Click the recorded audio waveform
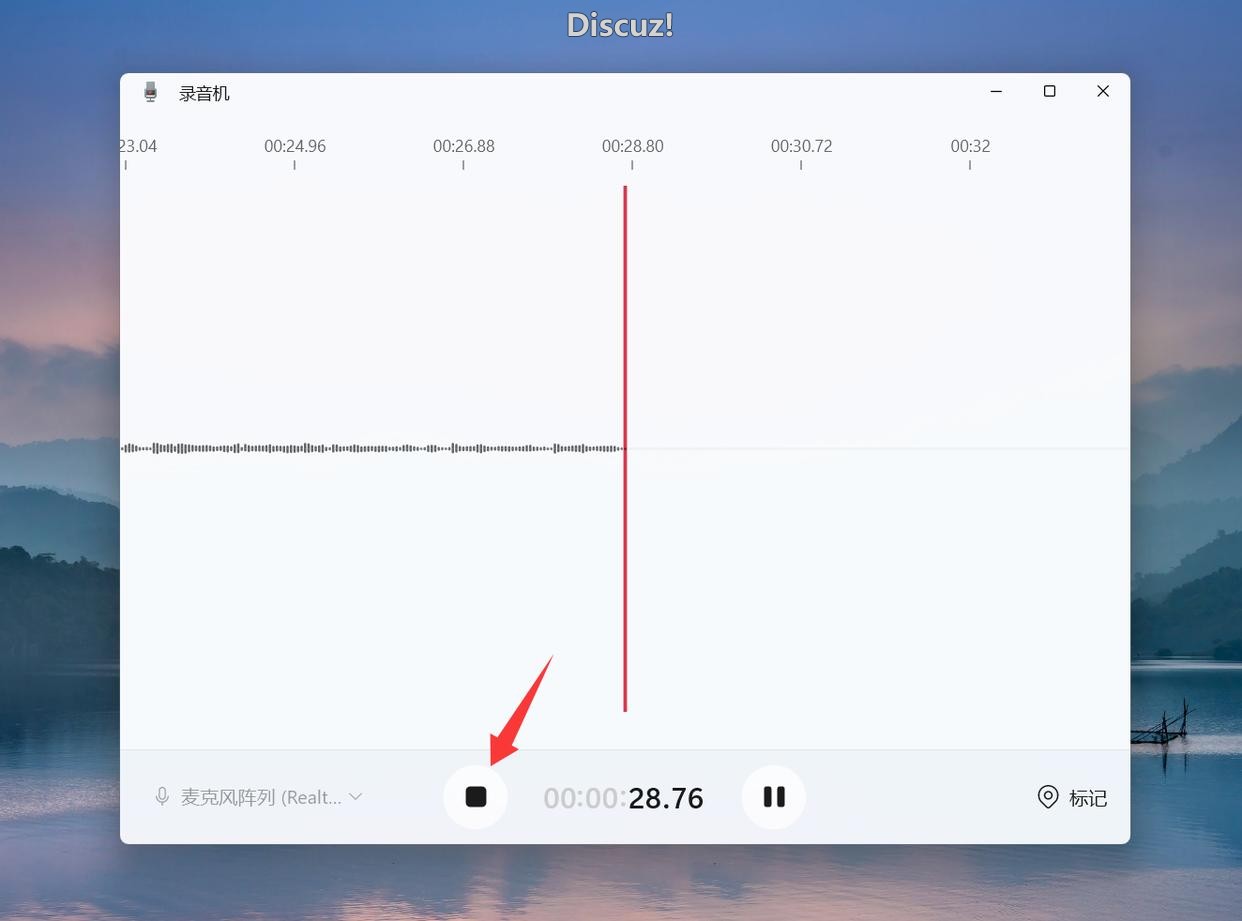This screenshot has height=921, width=1242. tap(370, 448)
